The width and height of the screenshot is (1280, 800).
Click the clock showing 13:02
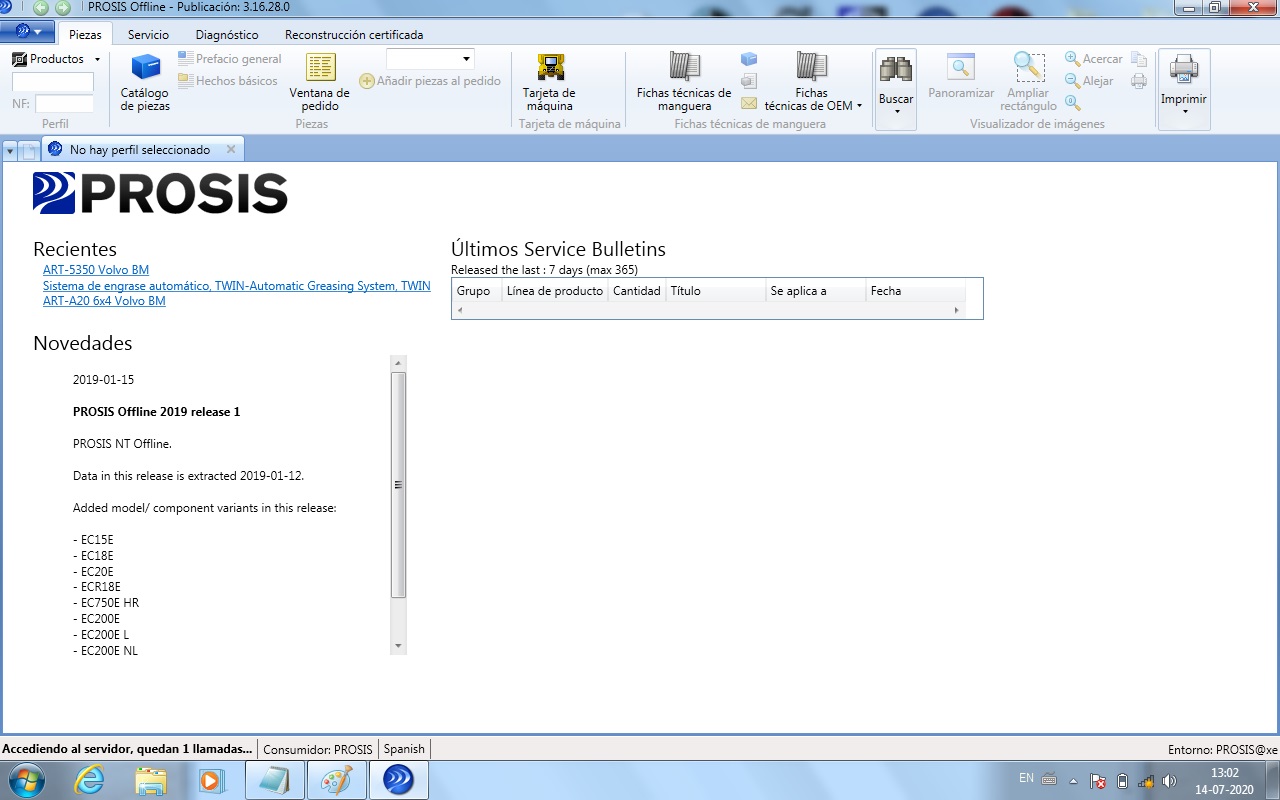[1224, 773]
